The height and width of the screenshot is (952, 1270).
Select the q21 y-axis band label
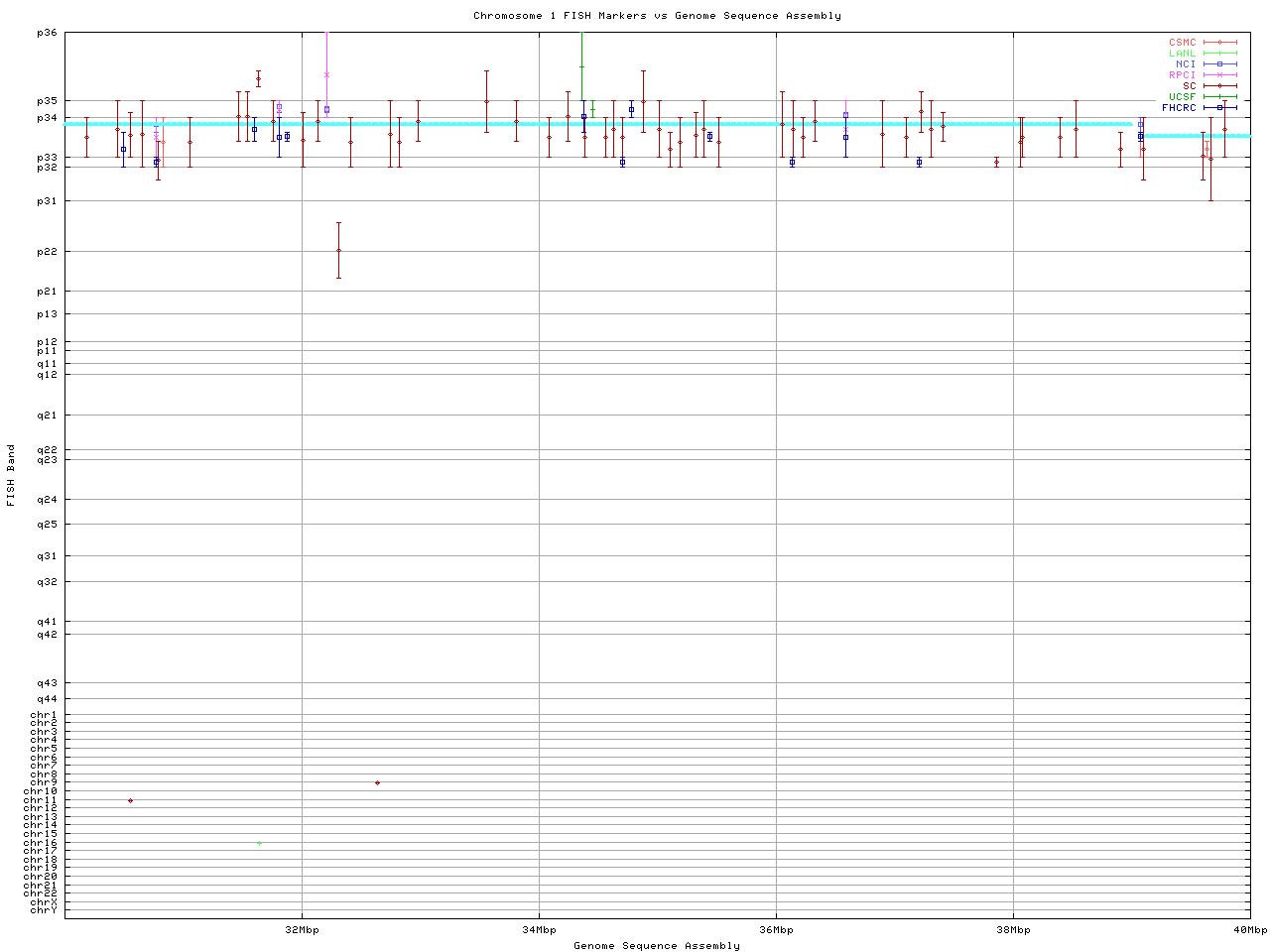tap(47, 416)
